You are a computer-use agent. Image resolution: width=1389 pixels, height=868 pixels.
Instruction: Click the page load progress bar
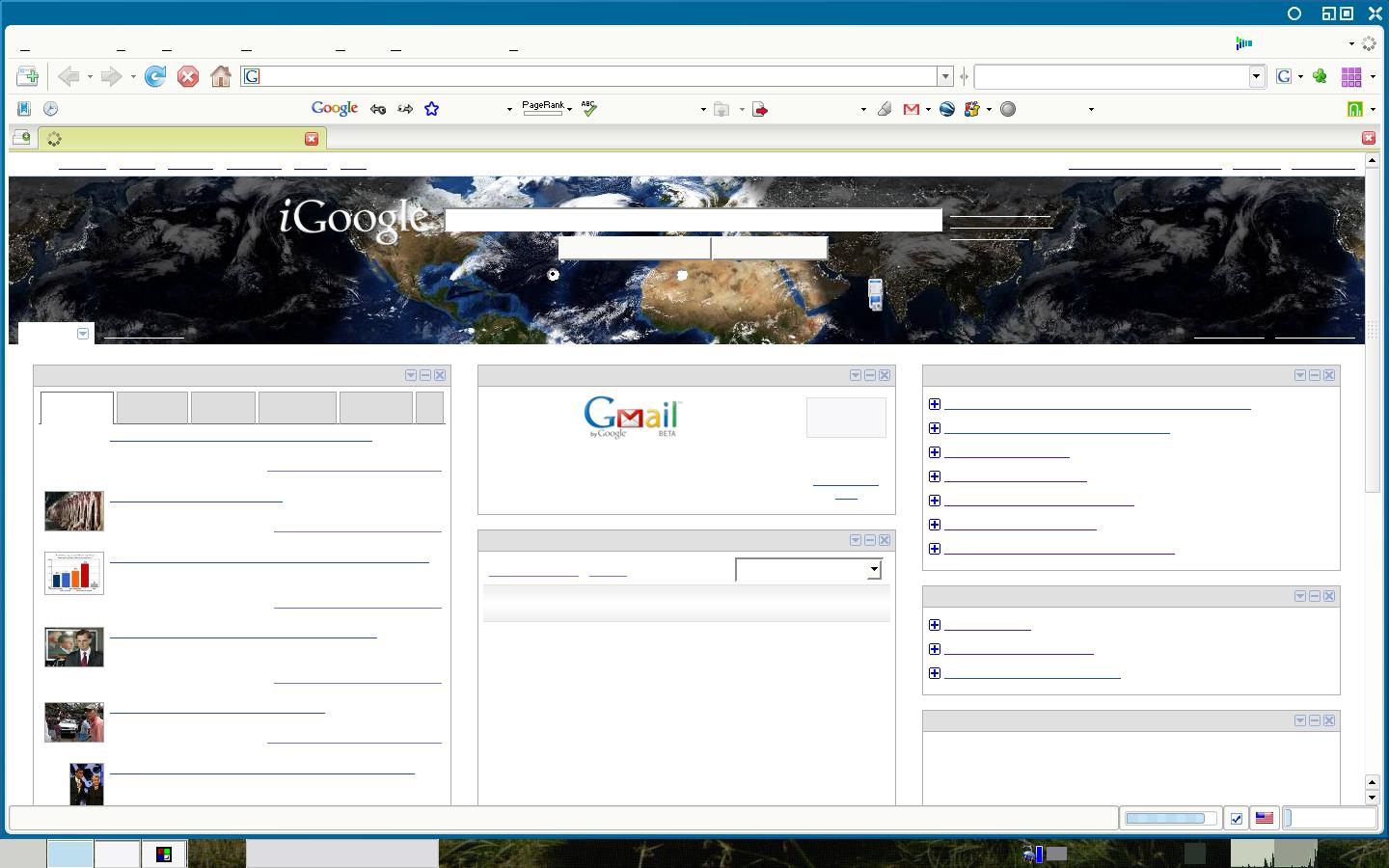click(x=1170, y=818)
